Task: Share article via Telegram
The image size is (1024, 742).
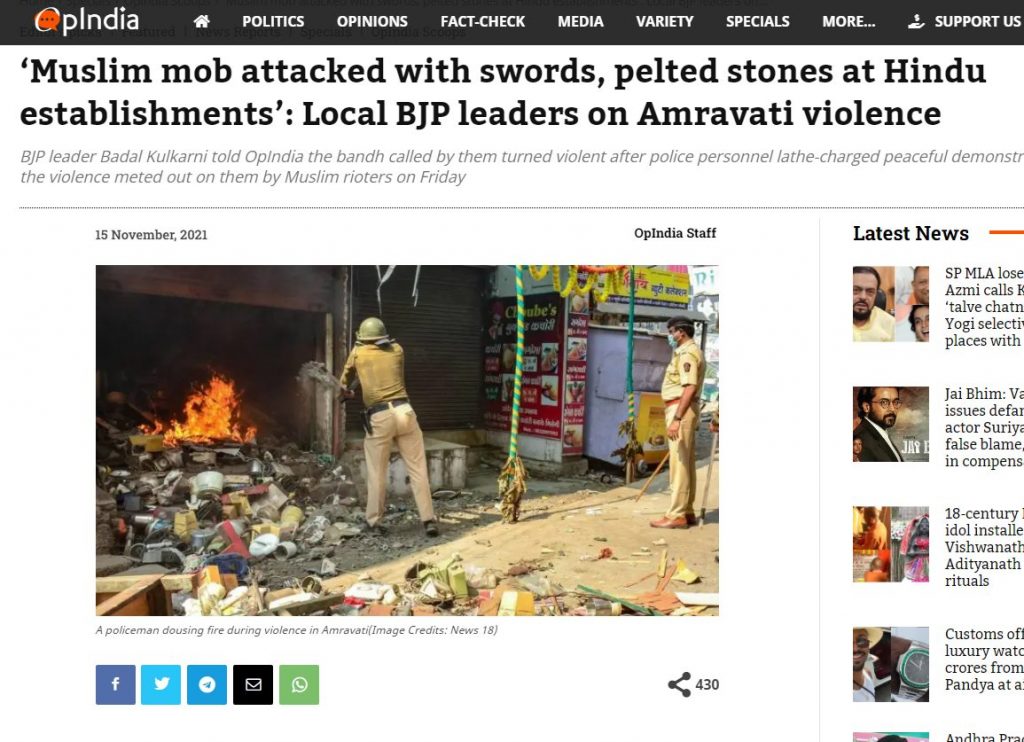Action: pyautogui.click(x=207, y=685)
